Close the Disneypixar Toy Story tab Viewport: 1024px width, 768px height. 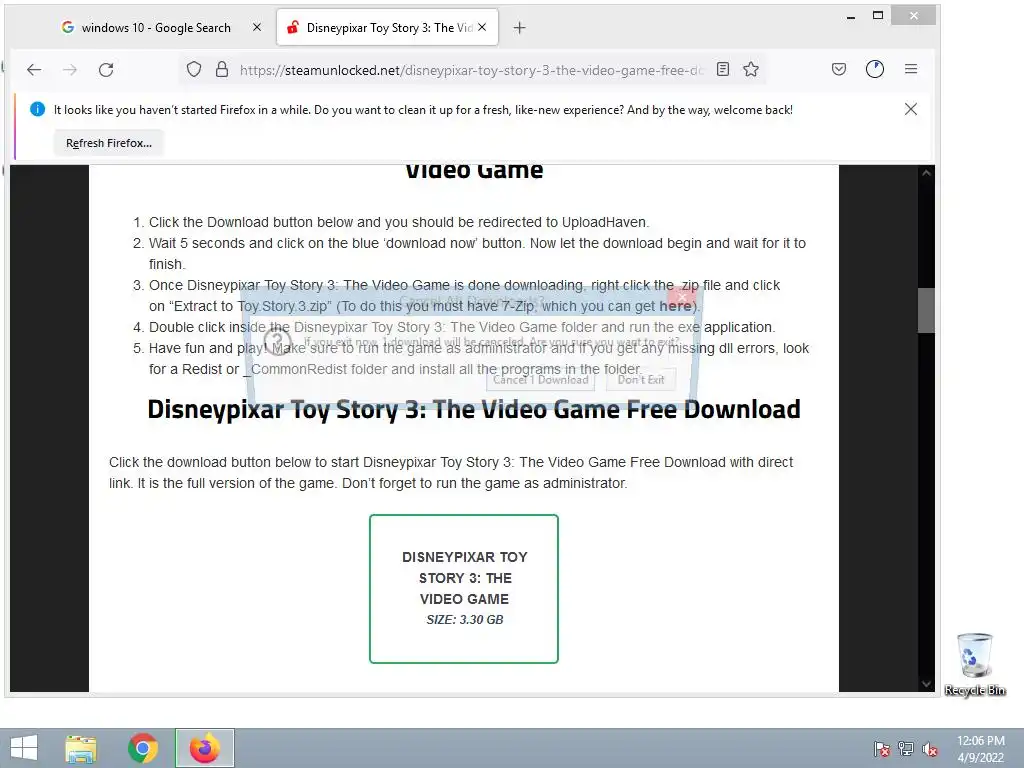482,27
